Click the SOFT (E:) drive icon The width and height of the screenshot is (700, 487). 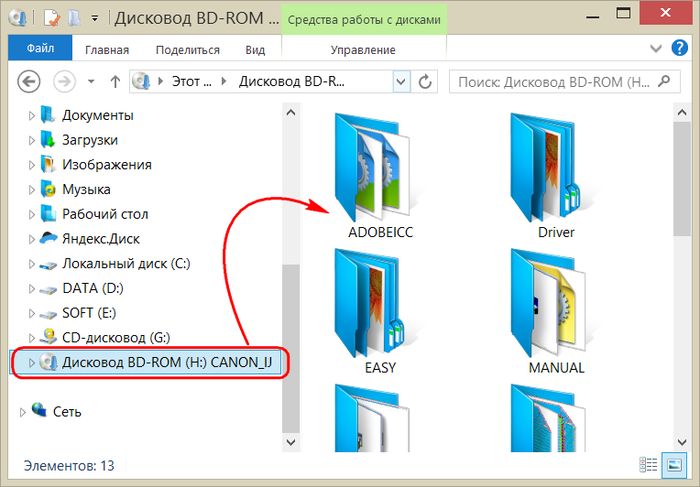47,314
